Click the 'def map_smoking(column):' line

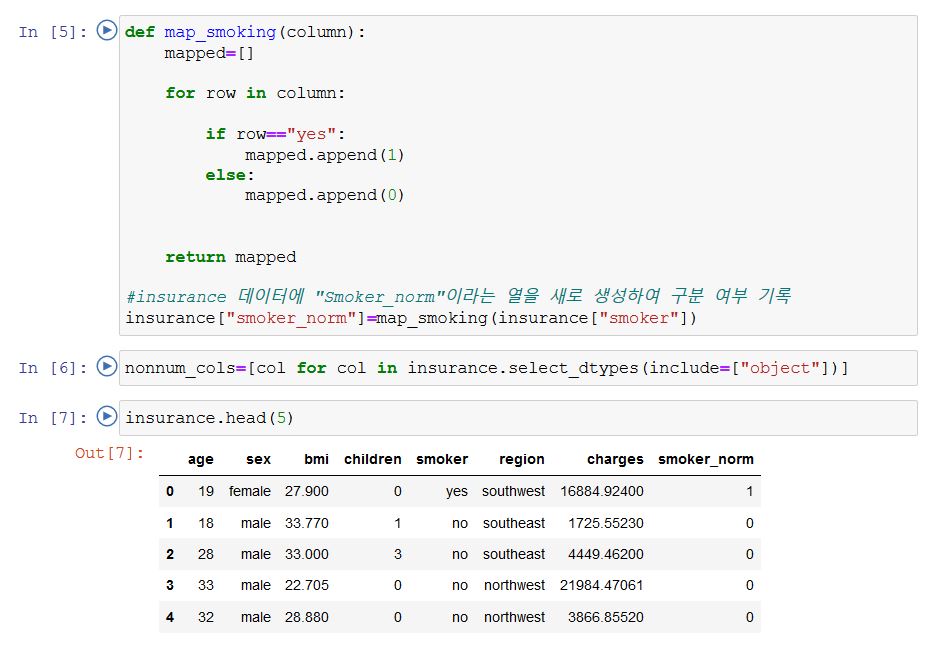(x=245, y=32)
